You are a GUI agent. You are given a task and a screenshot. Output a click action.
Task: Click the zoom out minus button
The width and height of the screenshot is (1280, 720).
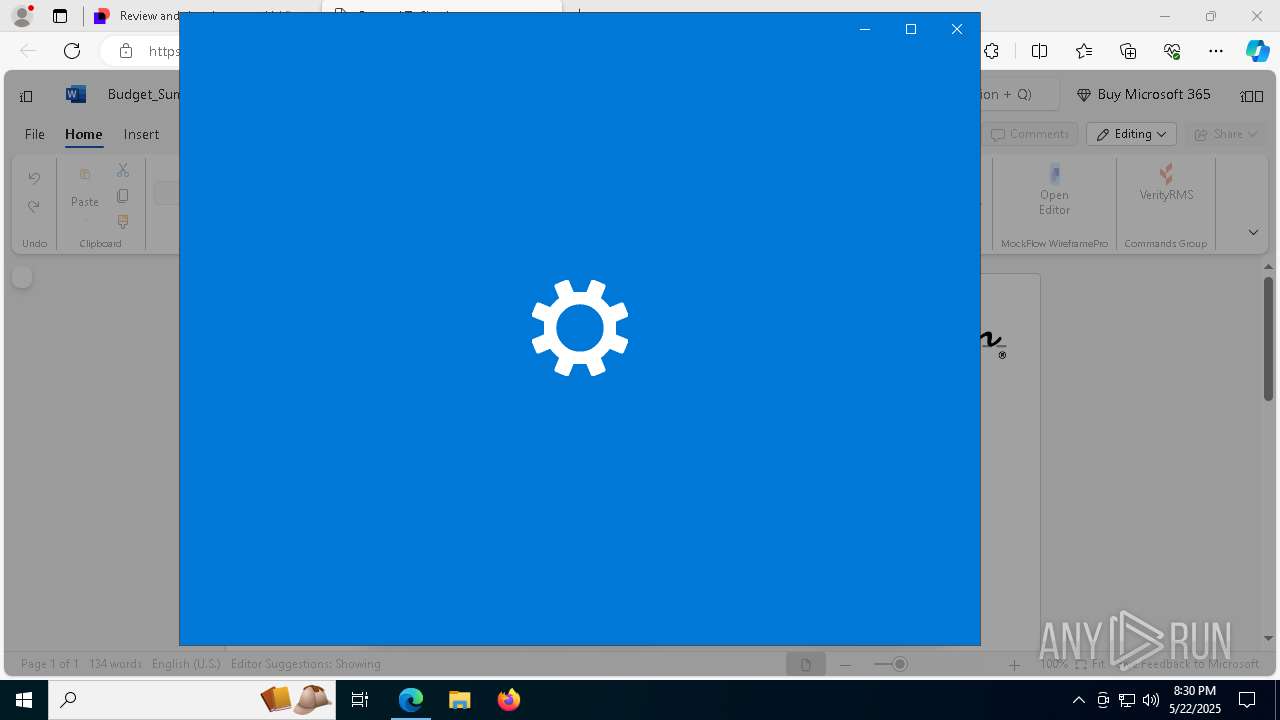[x=846, y=665]
